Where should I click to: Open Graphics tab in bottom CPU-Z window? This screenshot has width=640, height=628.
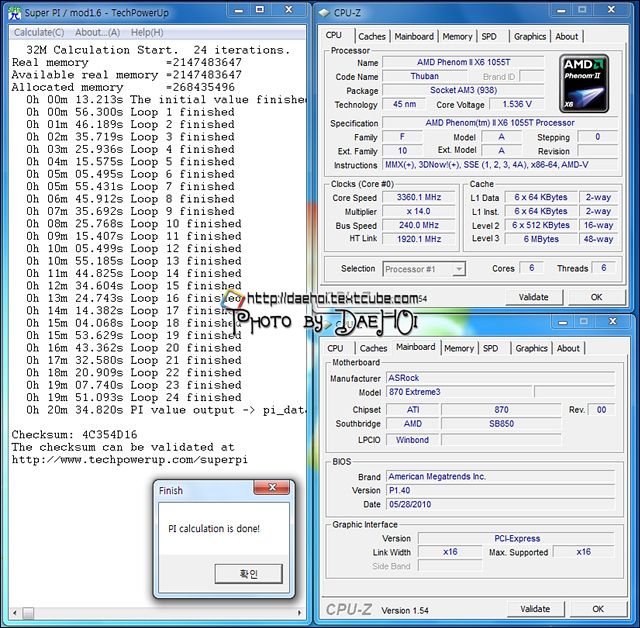tap(531, 348)
